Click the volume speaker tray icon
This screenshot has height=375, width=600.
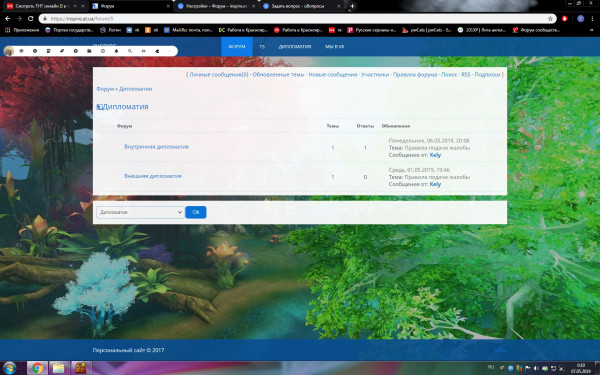tap(536, 368)
